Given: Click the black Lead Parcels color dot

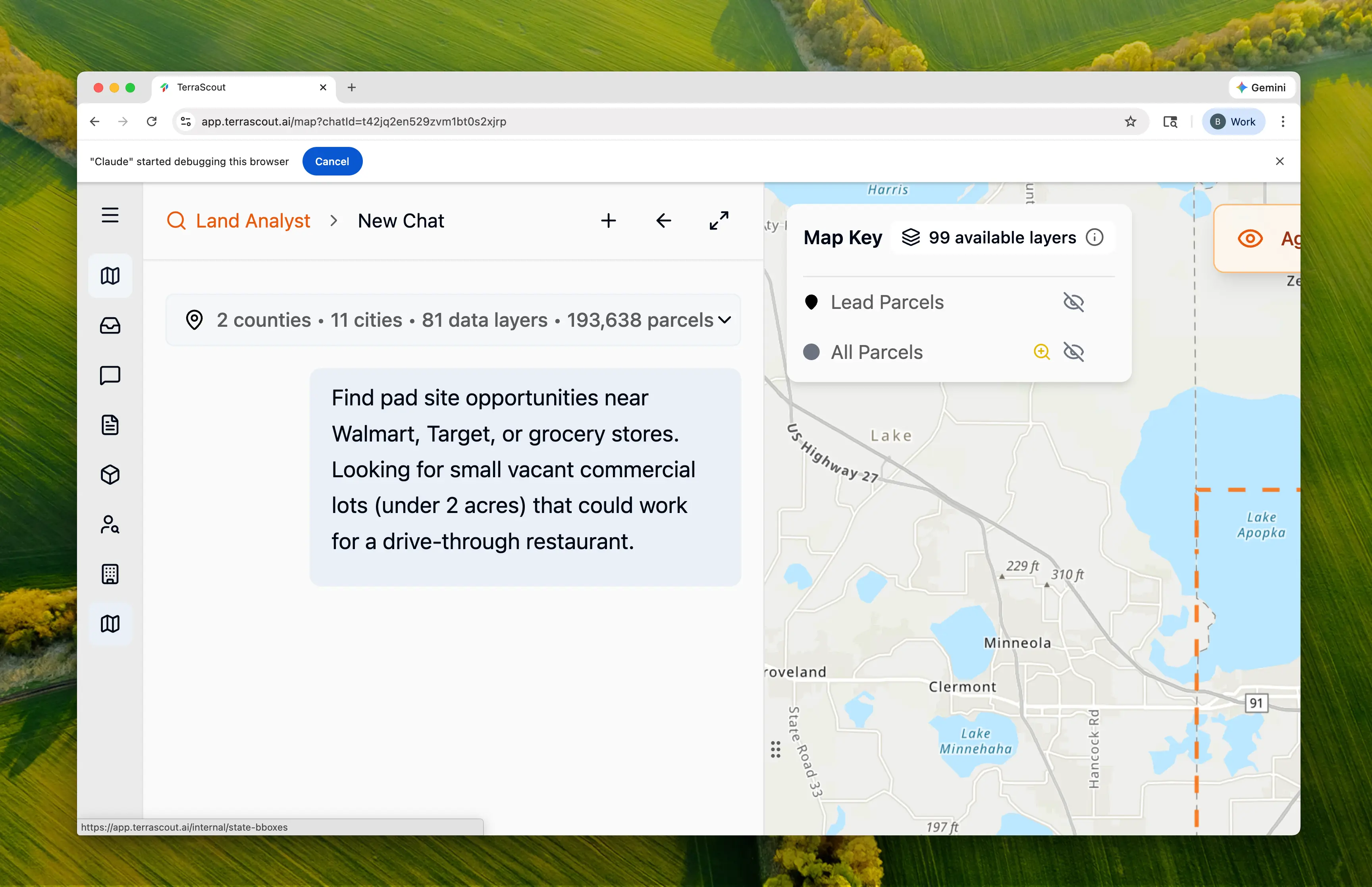Looking at the screenshot, I should (x=811, y=303).
